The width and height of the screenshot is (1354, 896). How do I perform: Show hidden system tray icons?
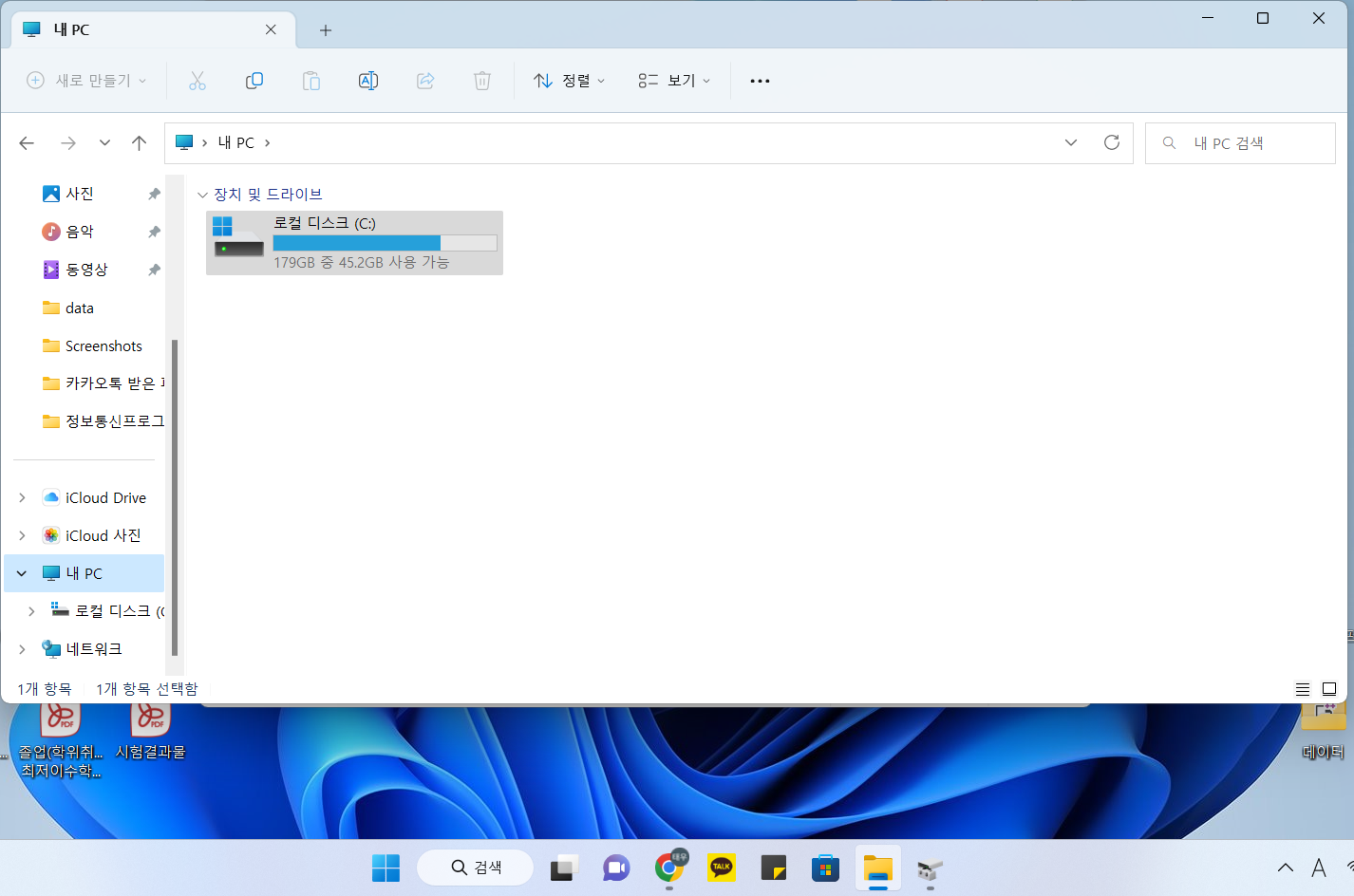click(x=1285, y=868)
